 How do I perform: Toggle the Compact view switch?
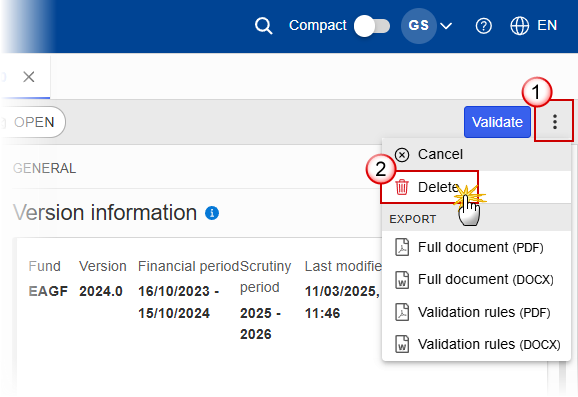point(372,26)
